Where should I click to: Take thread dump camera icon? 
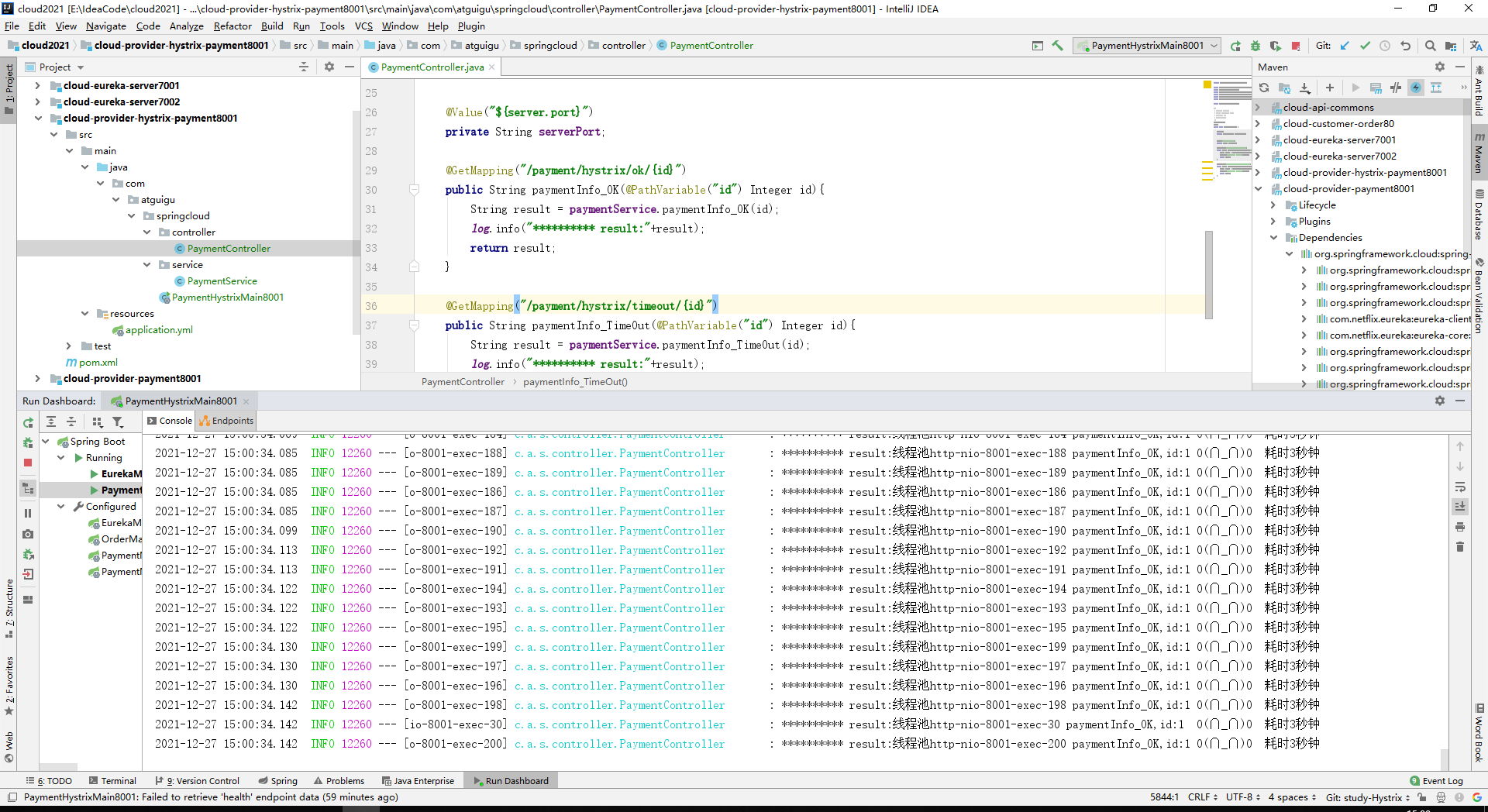(x=28, y=534)
